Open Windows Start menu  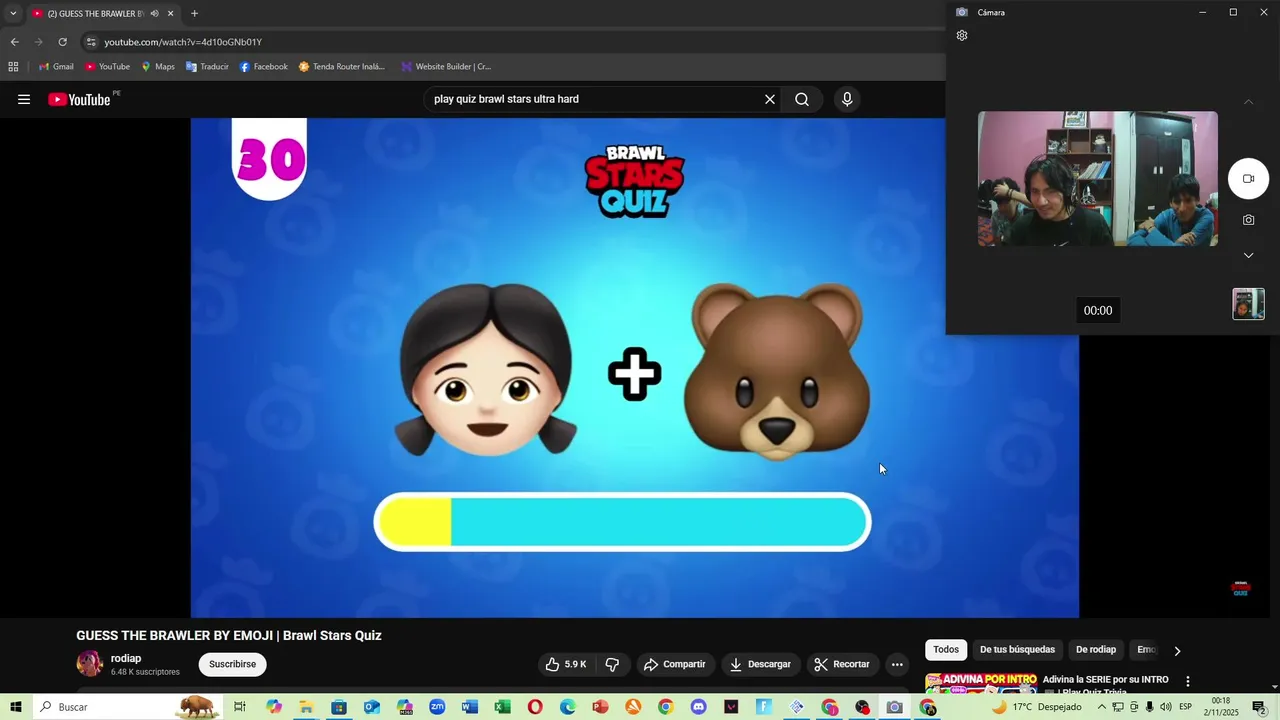point(16,707)
